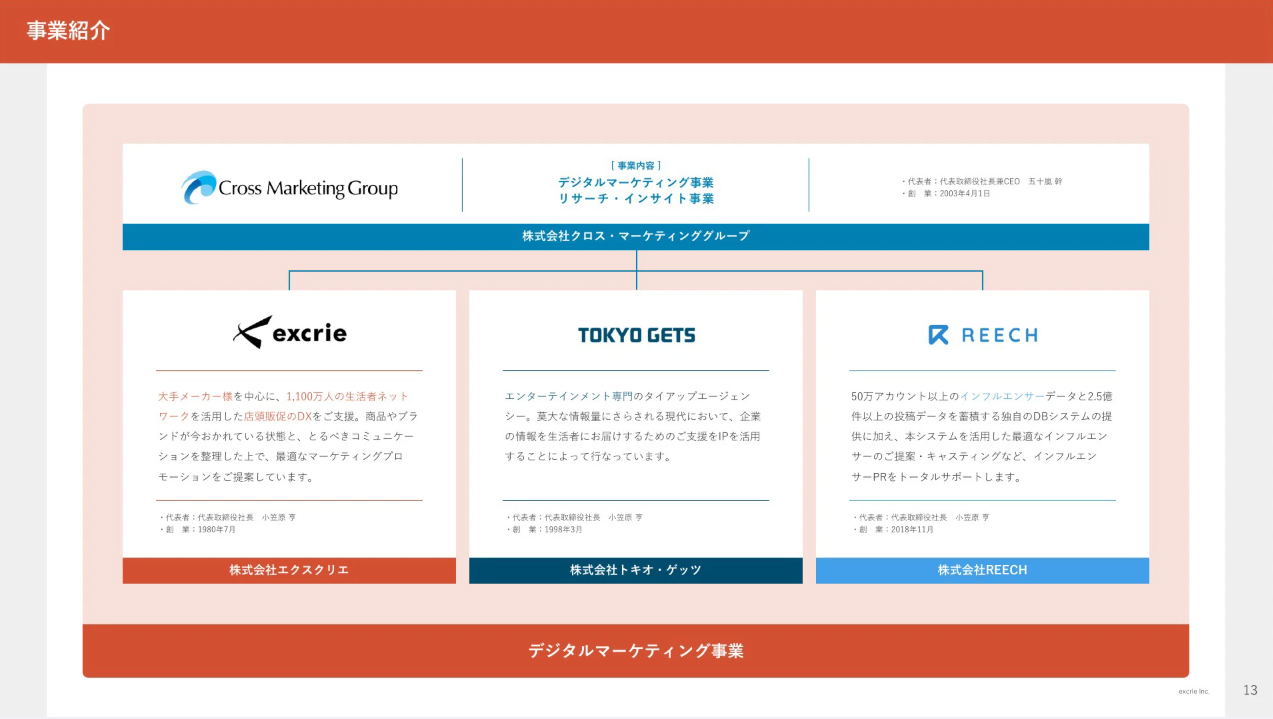Click the TOKYO GETS logo
Screen dimensions: 1273x719
[x=636, y=335]
